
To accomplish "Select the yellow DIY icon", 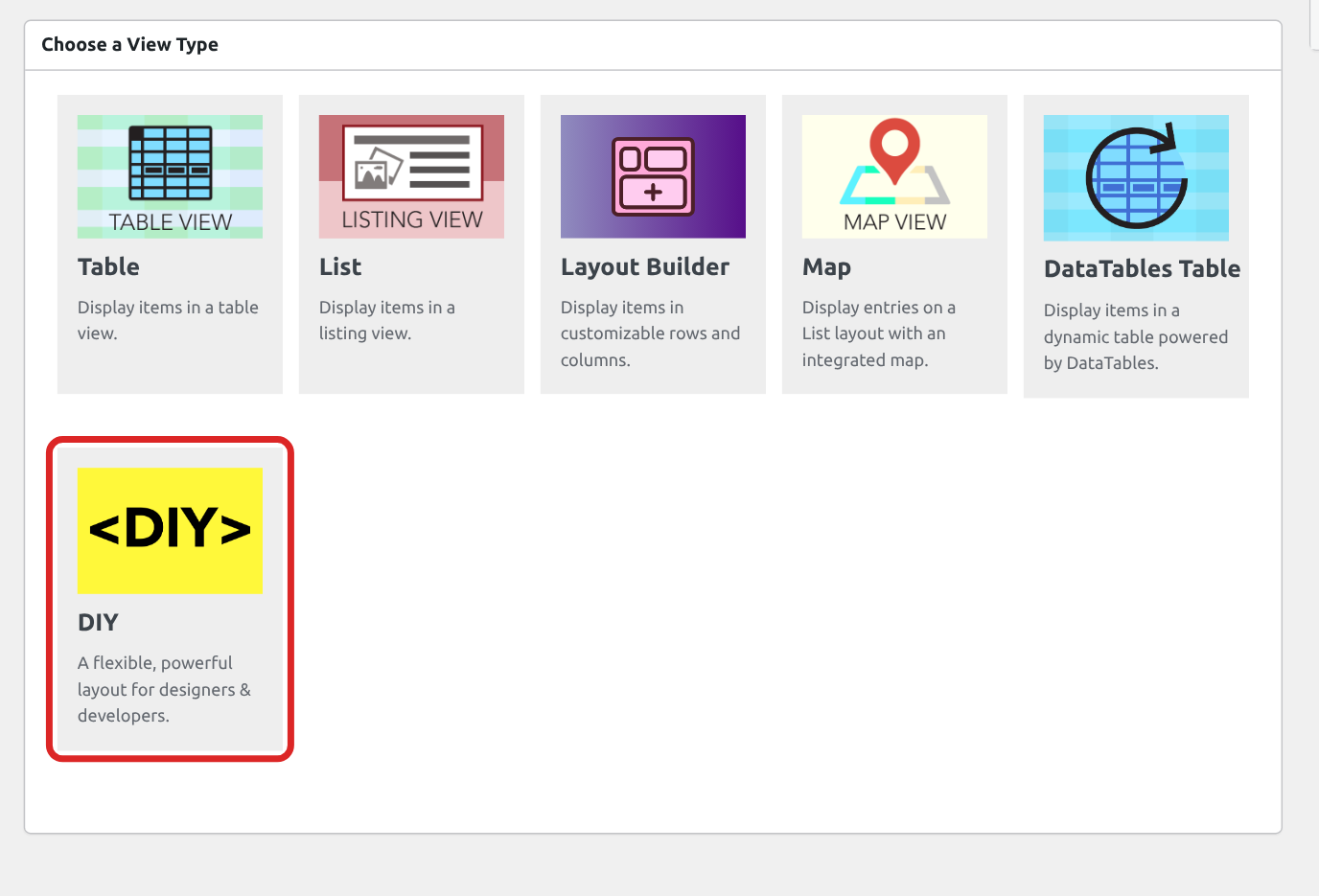I will click(x=170, y=530).
